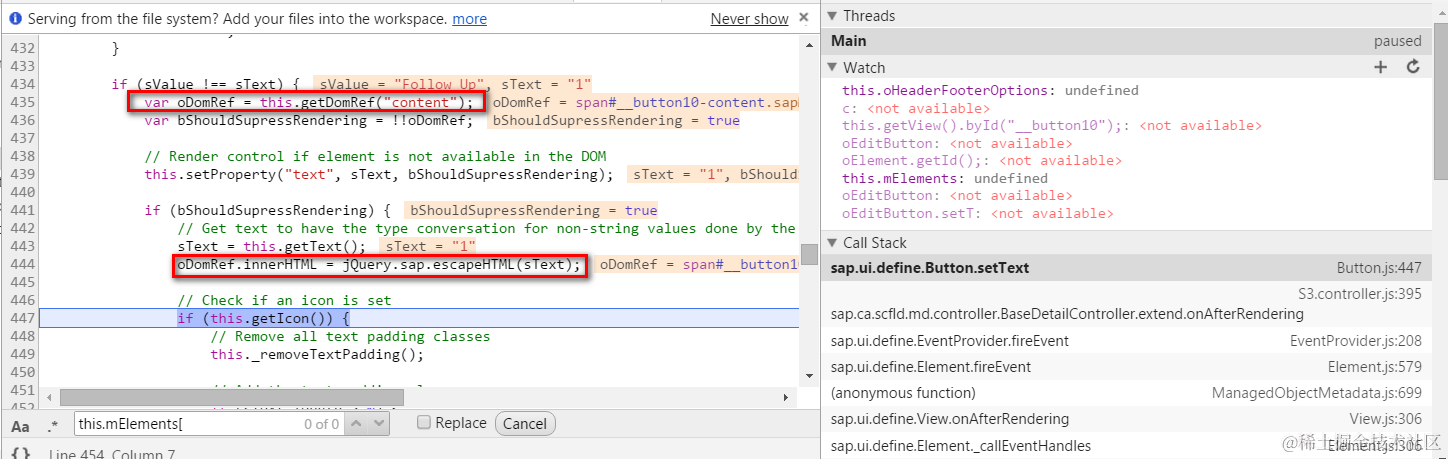Click code line 'this._removeTextPadding();'
The image size is (1448, 459).
pyautogui.click(x=317, y=355)
